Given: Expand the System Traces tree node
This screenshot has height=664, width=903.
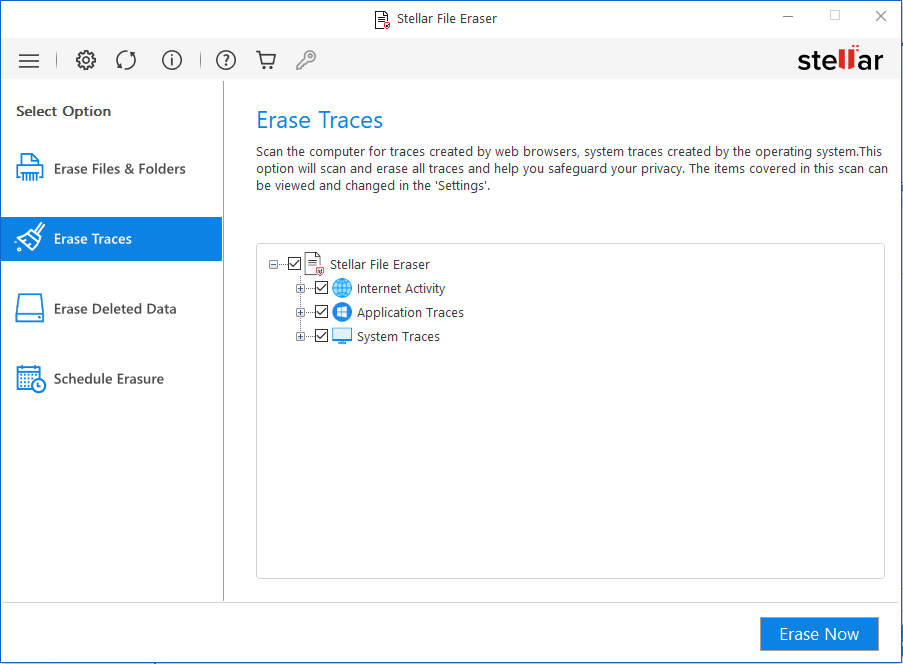Looking at the screenshot, I should coord(301,335).
